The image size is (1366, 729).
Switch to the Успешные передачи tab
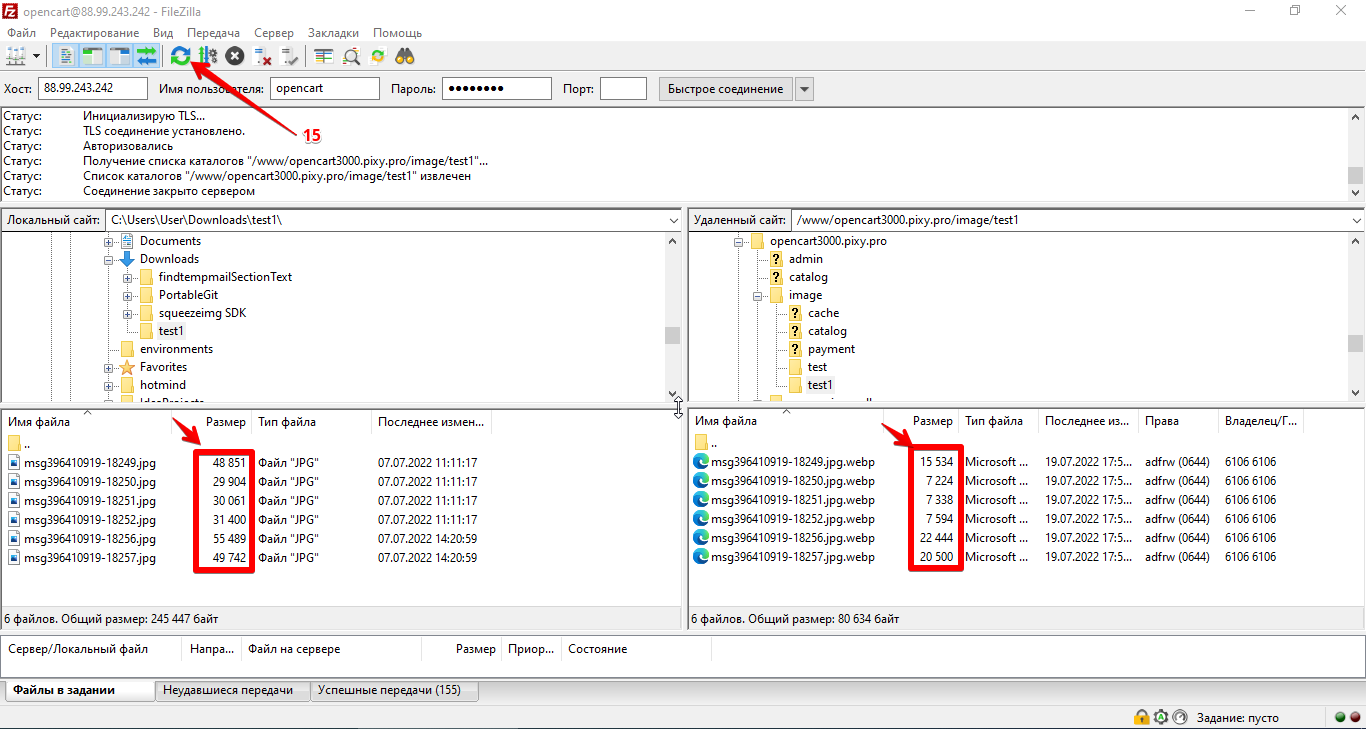394,690
